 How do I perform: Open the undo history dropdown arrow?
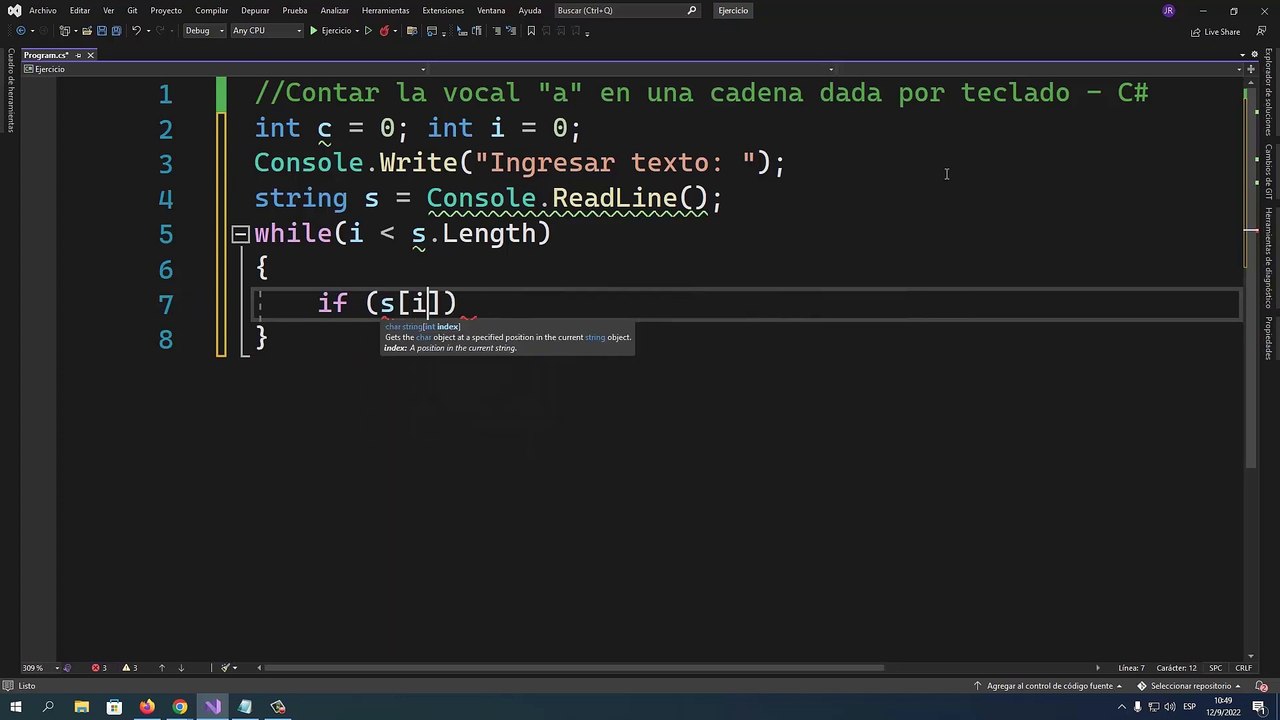(x=148, y=31)
